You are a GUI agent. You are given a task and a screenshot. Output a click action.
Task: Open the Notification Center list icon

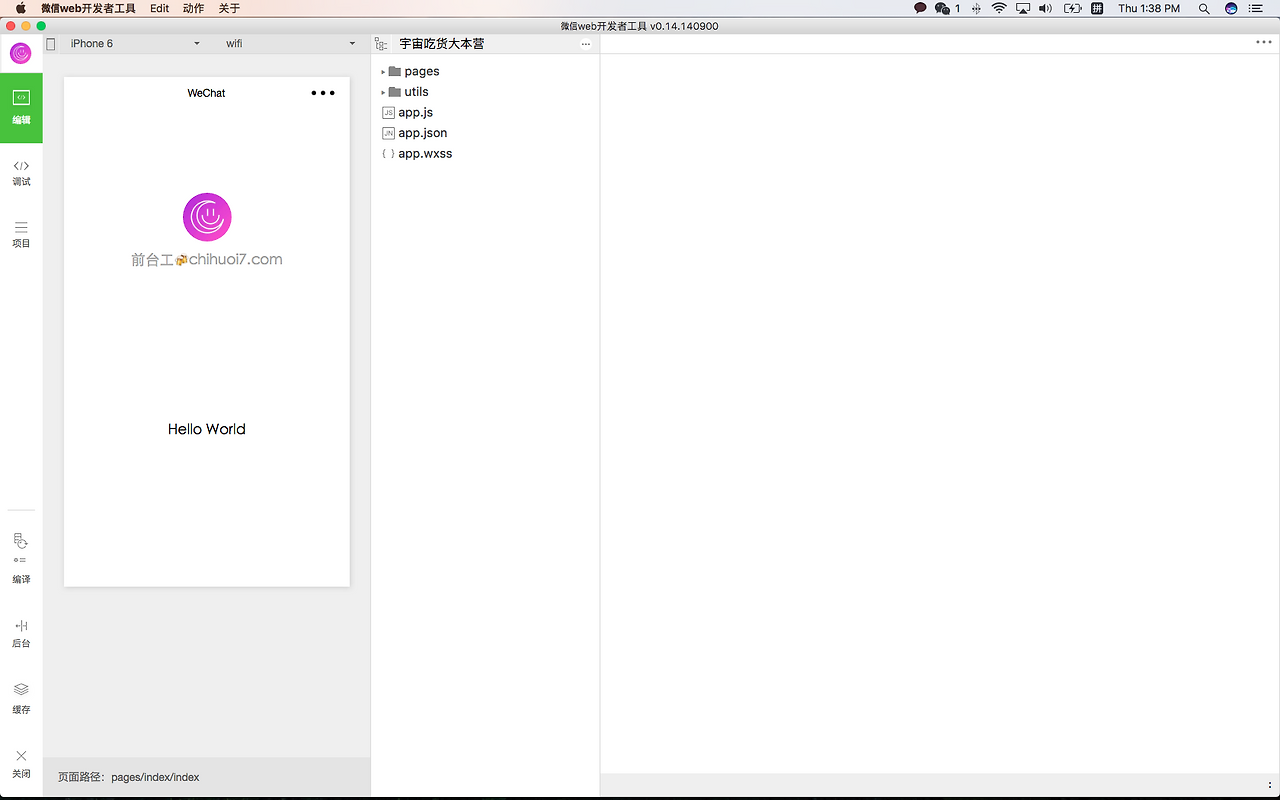(x=1256, y=8)
